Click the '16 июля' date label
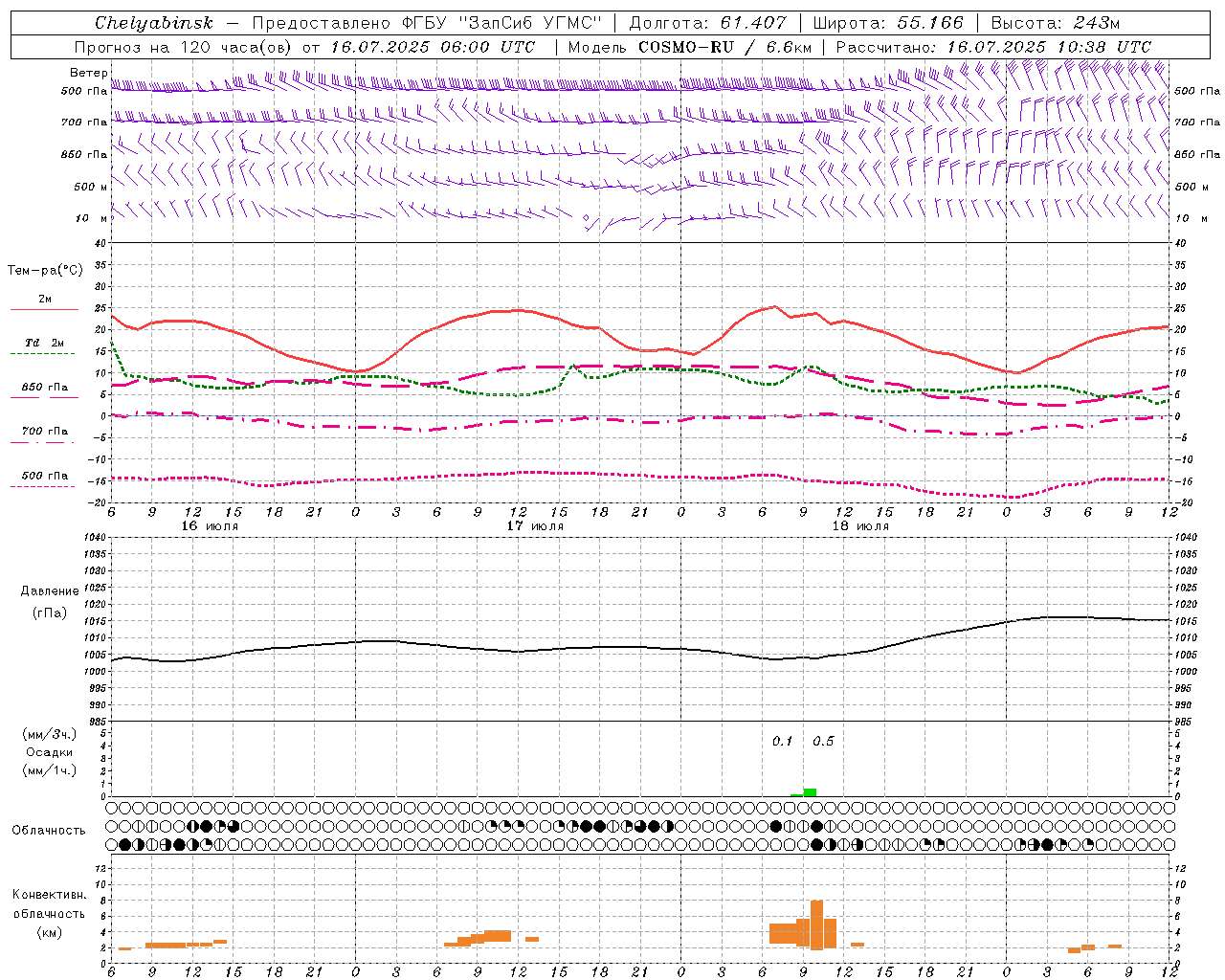This screenshot has width=1225, height=980. (x=210, y=526)
